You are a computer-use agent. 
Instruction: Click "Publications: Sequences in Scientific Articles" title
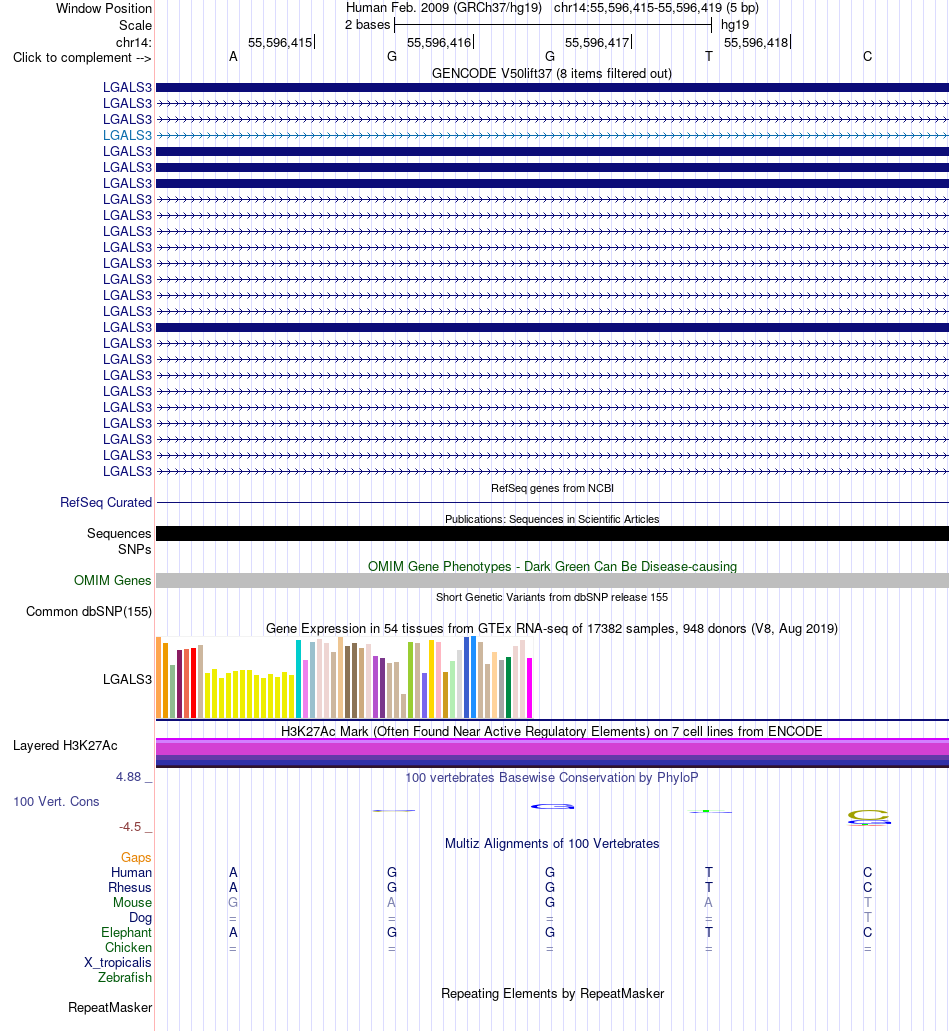pos(552,519)
